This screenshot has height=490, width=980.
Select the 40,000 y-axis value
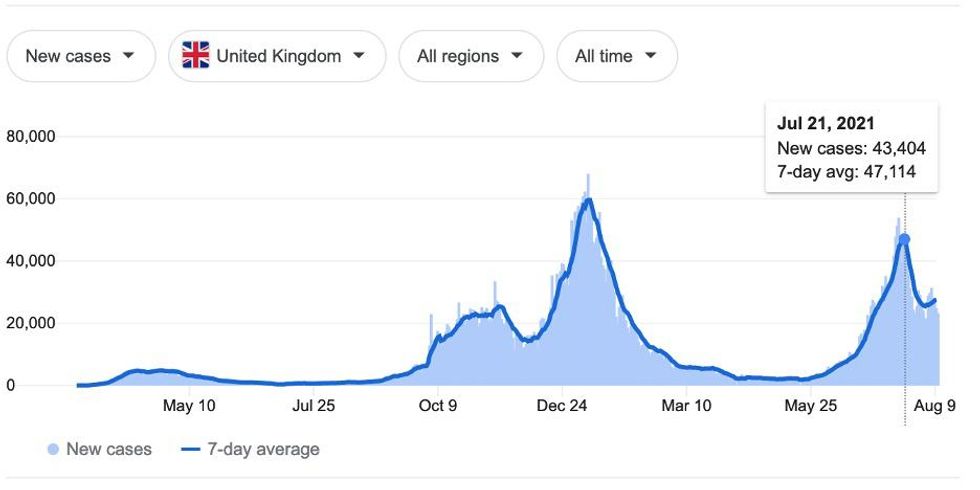32,261
